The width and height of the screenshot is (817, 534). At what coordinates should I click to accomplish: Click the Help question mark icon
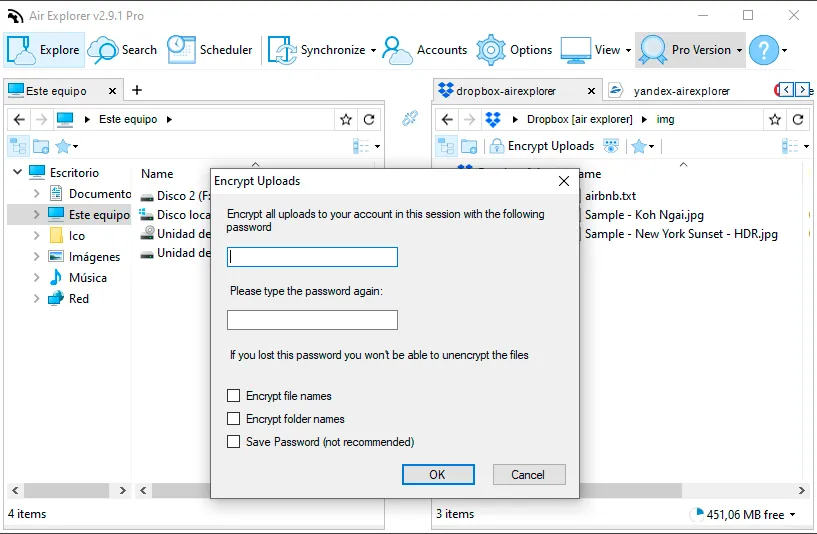tap(763, 50)
